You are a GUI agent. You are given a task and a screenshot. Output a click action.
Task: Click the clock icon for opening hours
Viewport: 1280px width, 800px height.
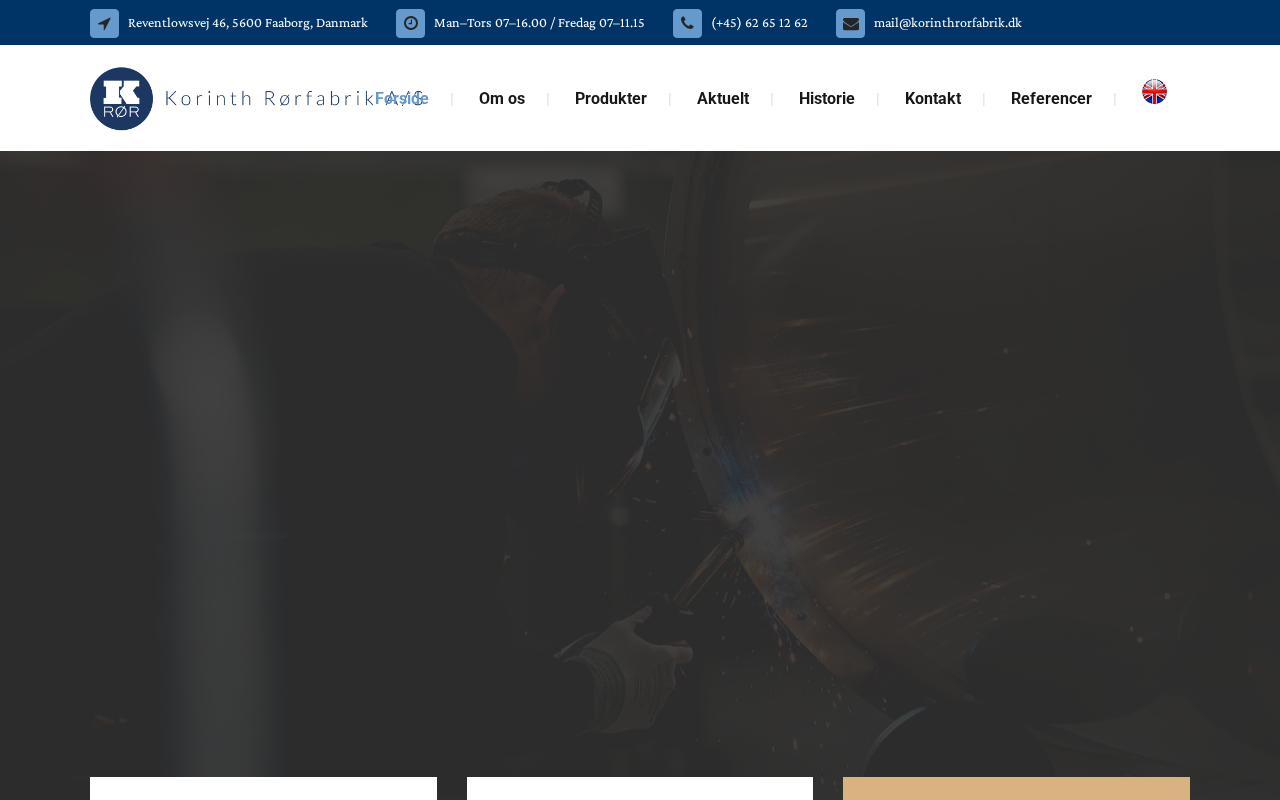410,23
